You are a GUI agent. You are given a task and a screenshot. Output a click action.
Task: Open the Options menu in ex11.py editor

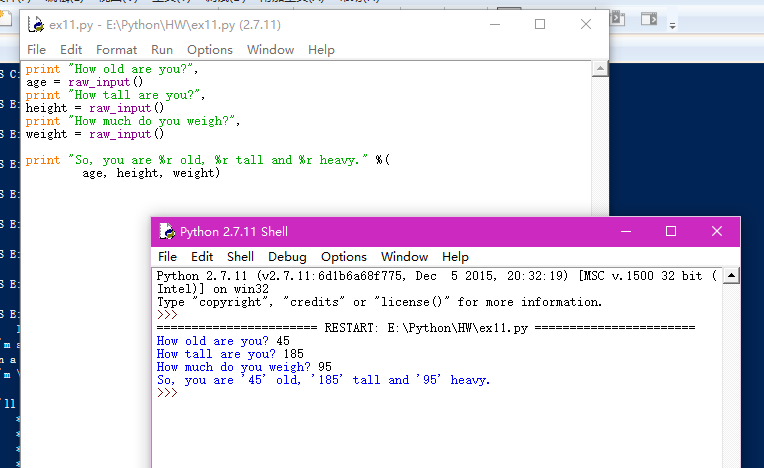[210, 49]
